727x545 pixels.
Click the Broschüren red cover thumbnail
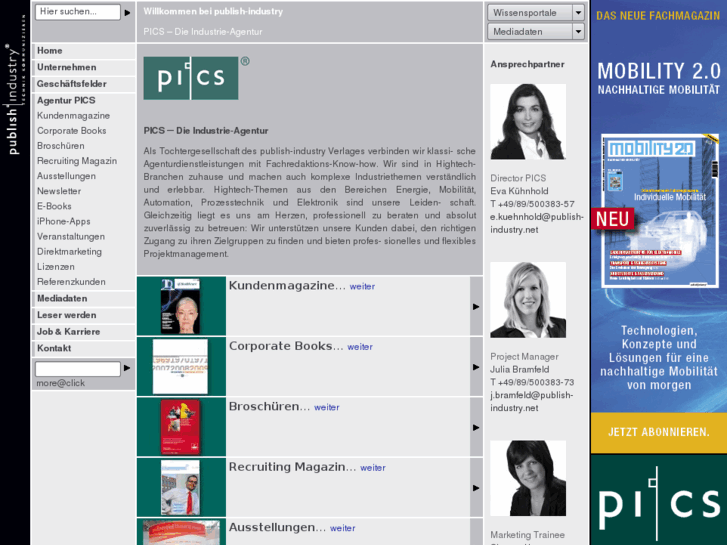[180, 427]
